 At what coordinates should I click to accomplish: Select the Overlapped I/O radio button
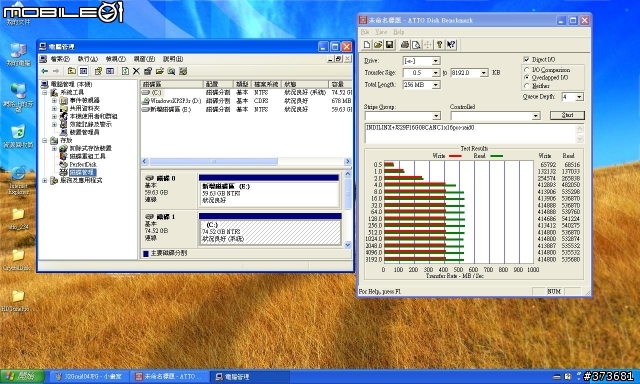pos(527,77)
